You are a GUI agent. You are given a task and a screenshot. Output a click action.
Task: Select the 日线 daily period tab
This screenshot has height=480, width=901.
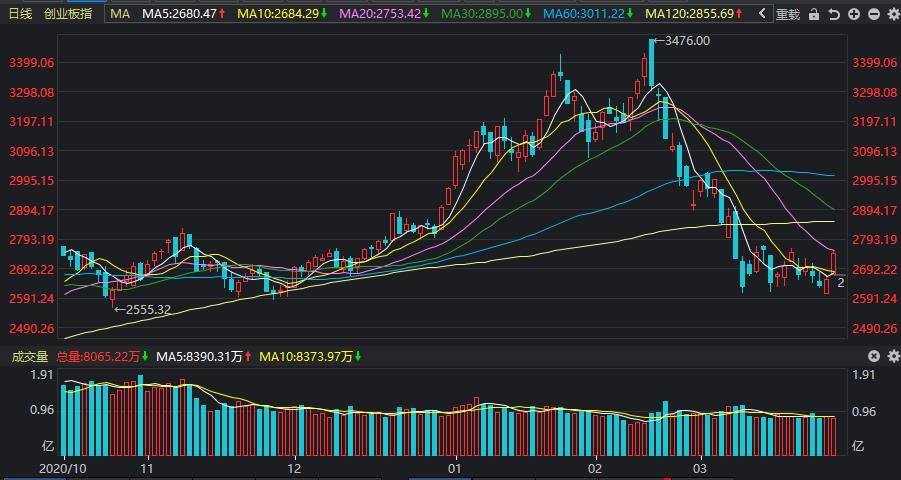21,14
